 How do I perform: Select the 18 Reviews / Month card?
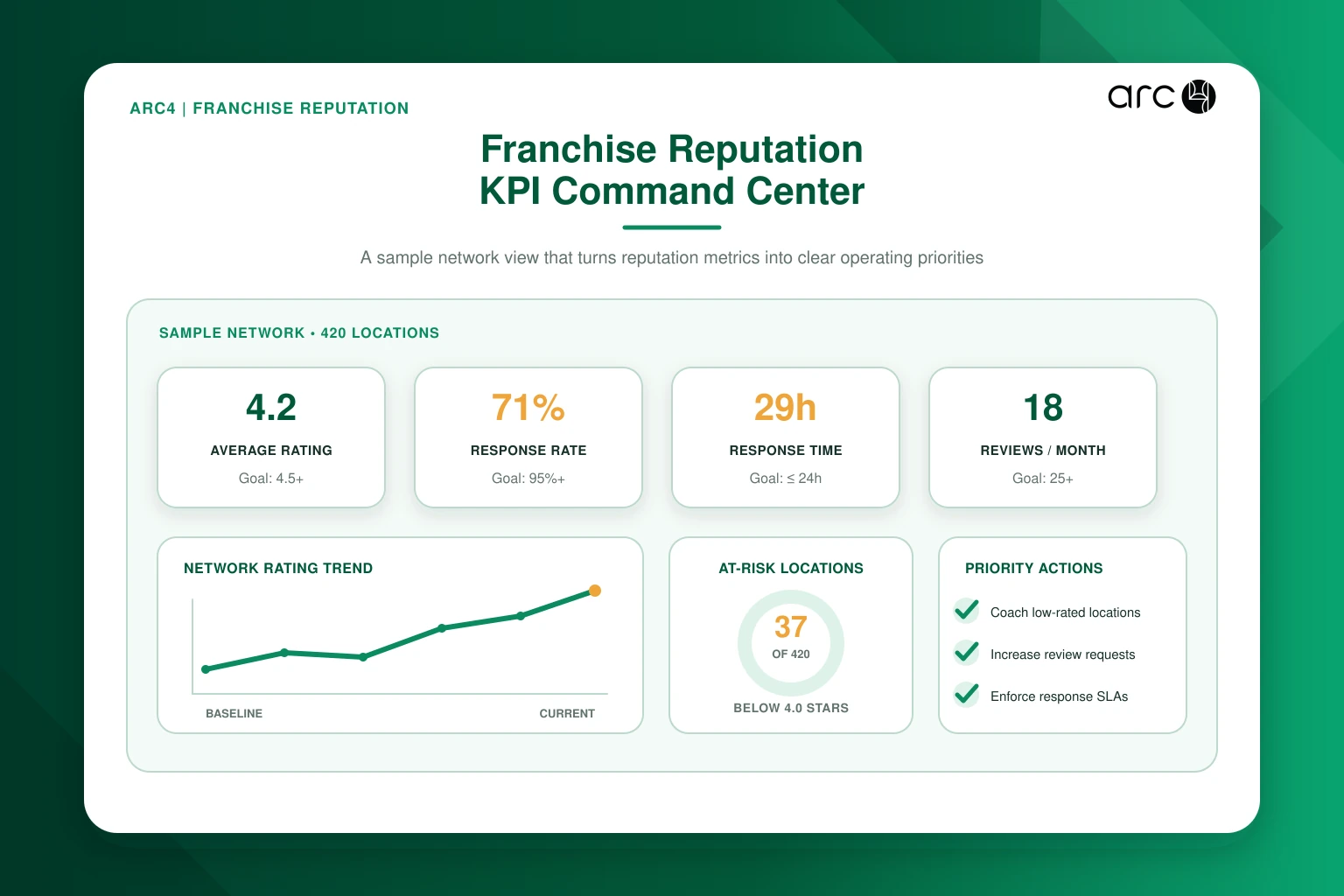click(x=1043, y=437)
